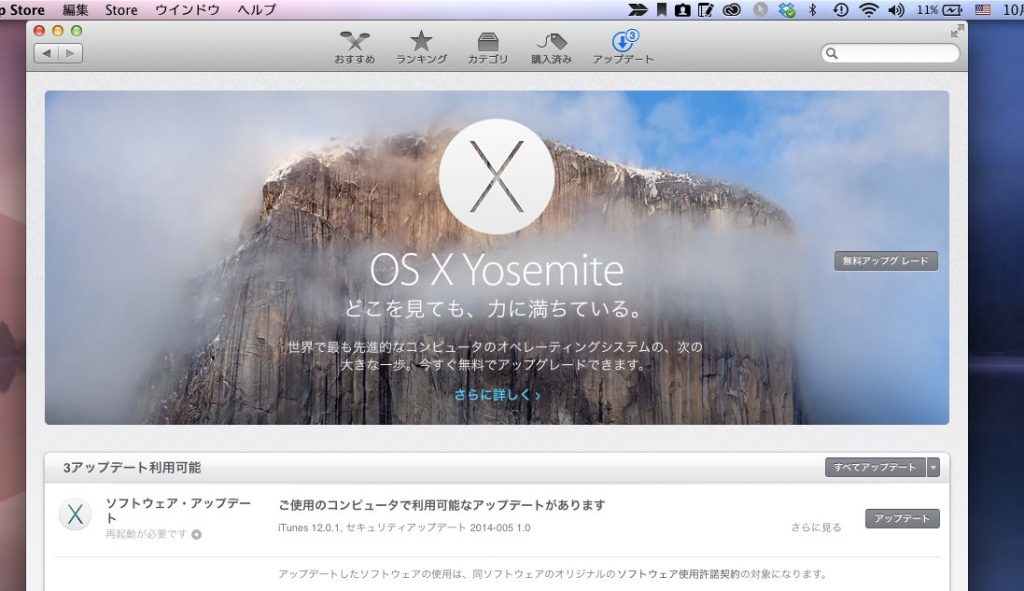
Task: Open the Time Machine icon in the menu bar
Action: pyautogui.click(x=840, y=10)
